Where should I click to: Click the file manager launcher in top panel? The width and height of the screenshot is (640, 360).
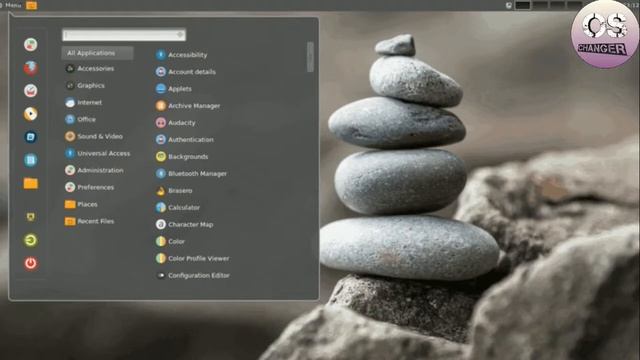click(x=31, y=5)
